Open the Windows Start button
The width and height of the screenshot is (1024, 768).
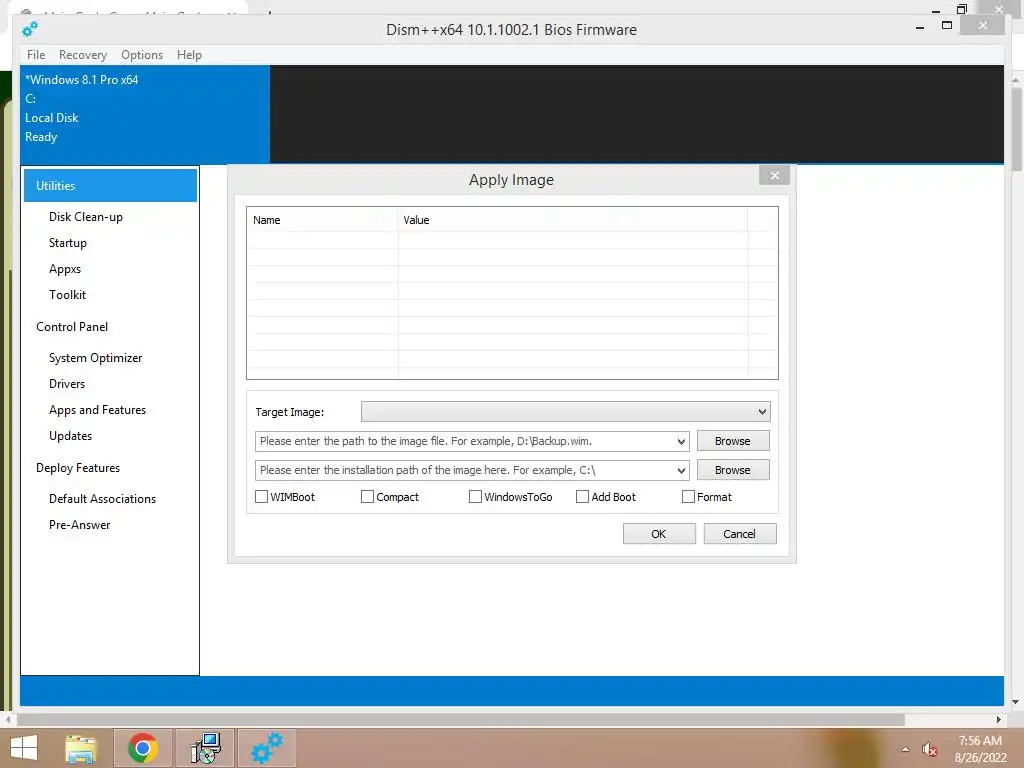pyautogui.click(x=24, y=748)
